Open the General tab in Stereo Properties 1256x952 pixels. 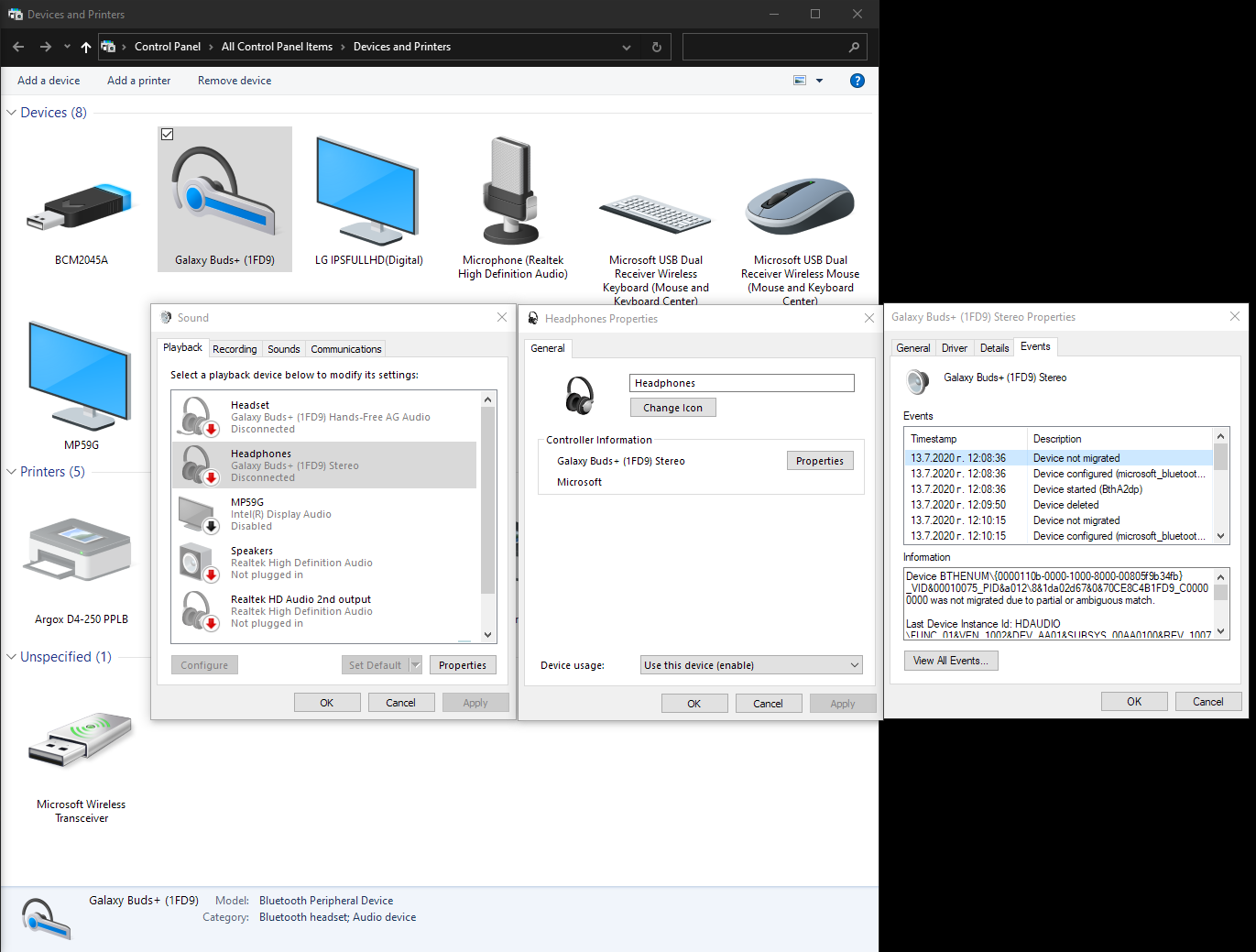912,348
